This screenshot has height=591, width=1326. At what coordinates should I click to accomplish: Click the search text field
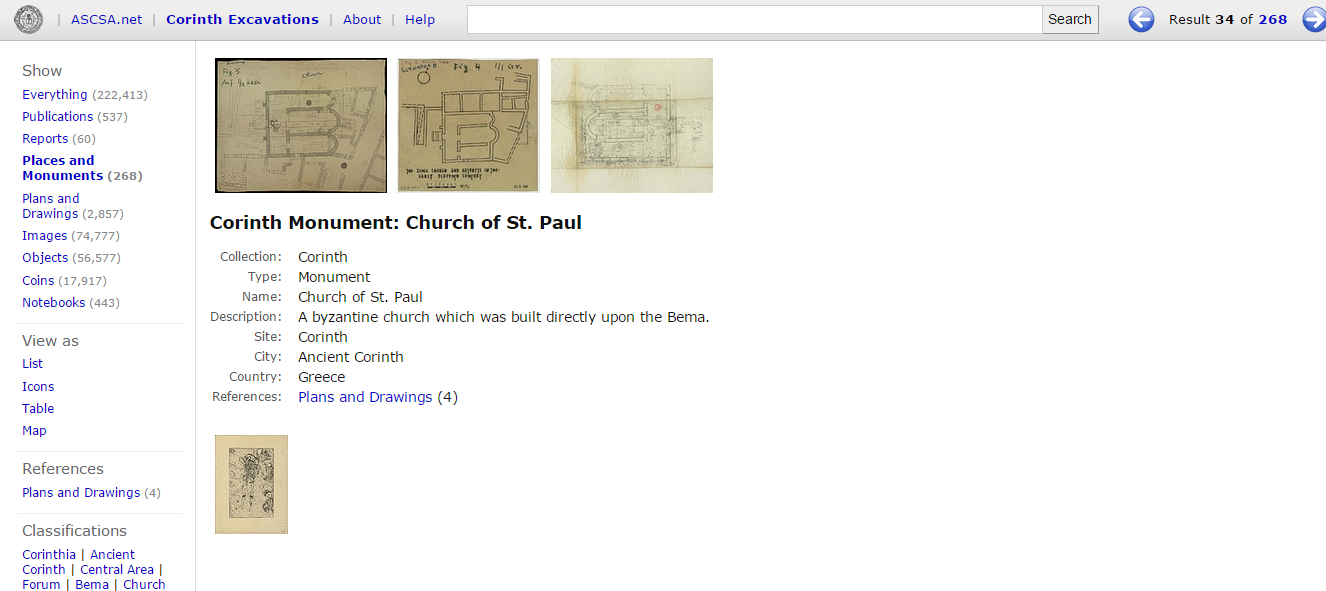coord(754,19)
